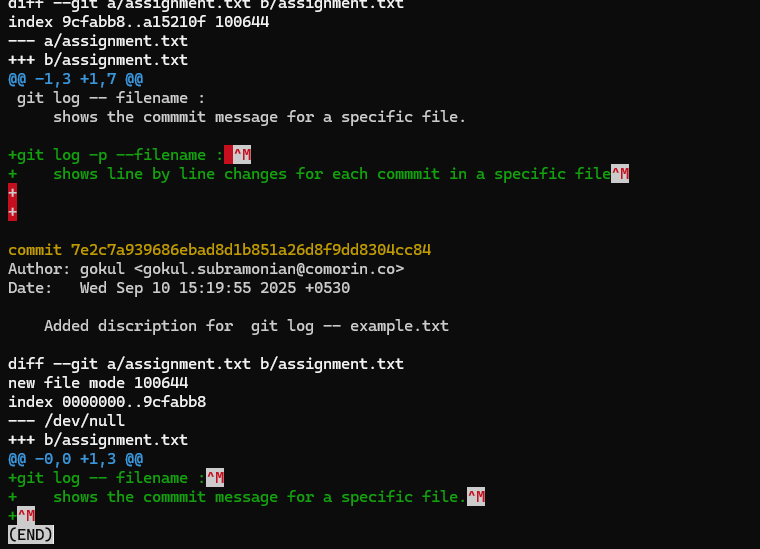The image size is (760, 549).
Task: Click the "index 0000000..9cfabb8" line
Action: [x=107, y=402]
